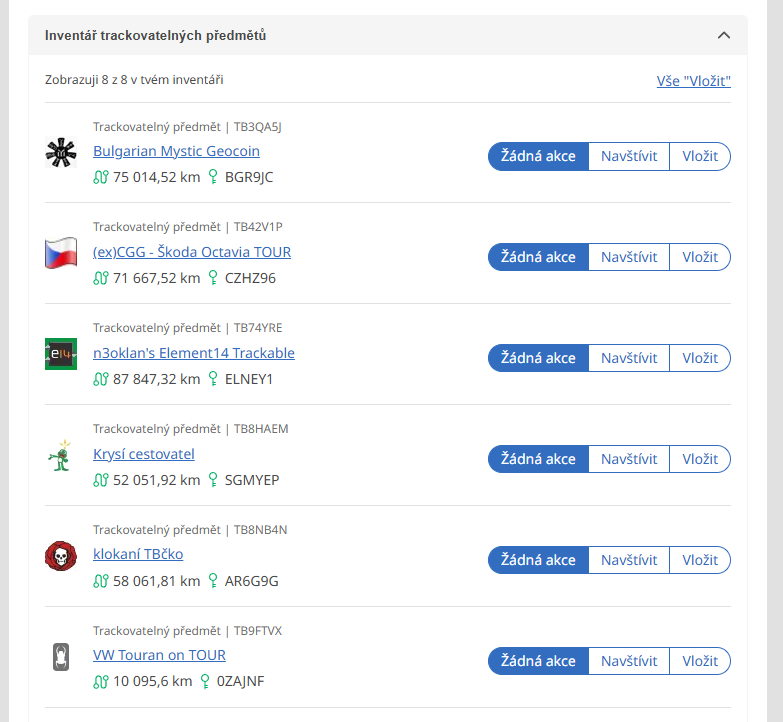Select Vložit for Škoda Octavia TOUR
The width and height of the screenshot is (783, 722).
pyautogui.click(x=700, y=257)
